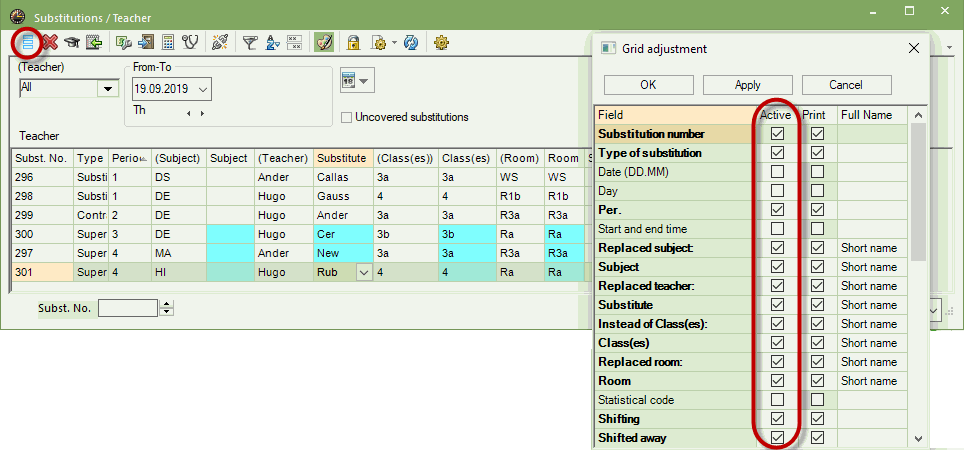
Task: Go to previous day arrow under date
Action: [189, 113]
